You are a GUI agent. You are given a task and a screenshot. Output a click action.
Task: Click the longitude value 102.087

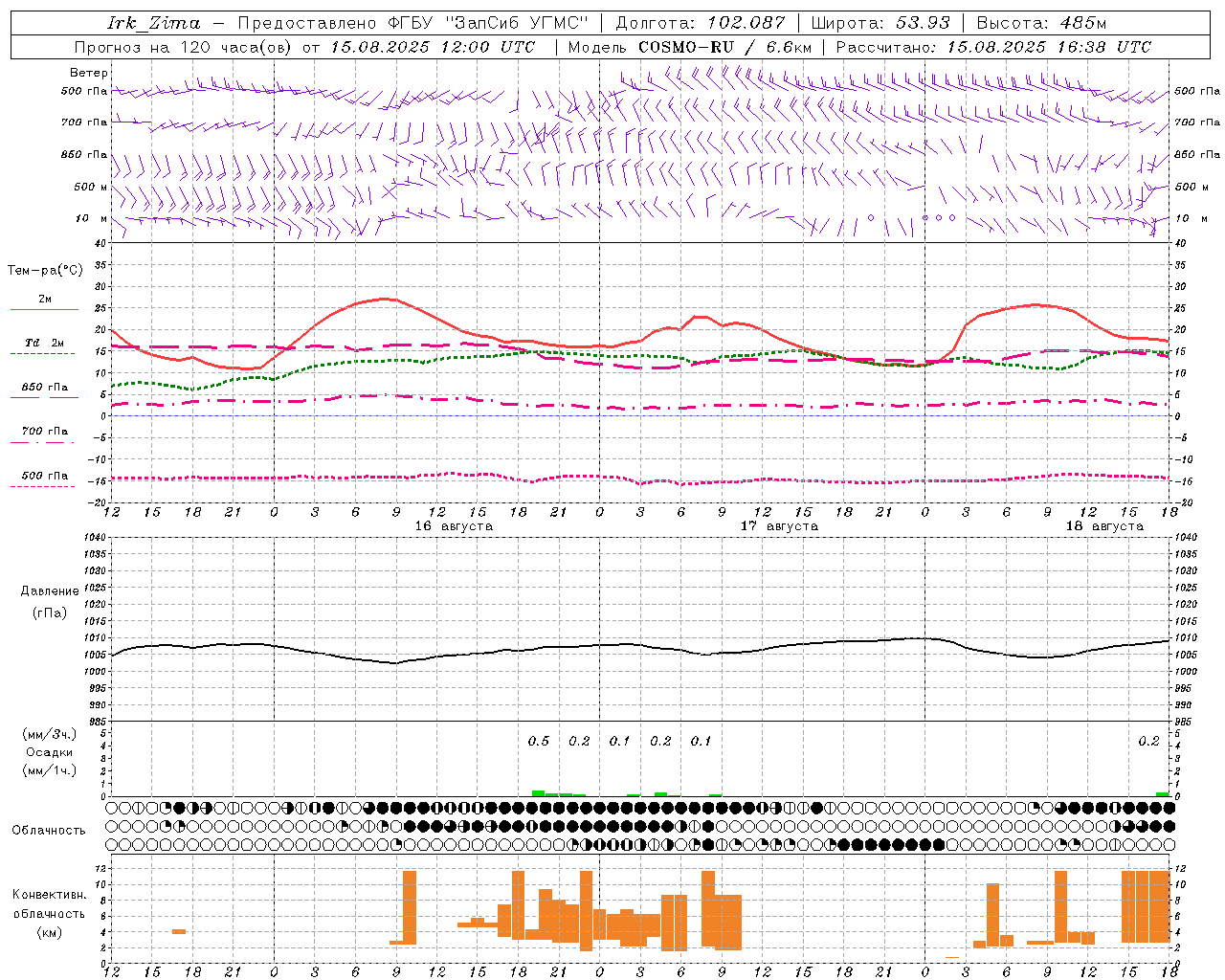(746, 23)
